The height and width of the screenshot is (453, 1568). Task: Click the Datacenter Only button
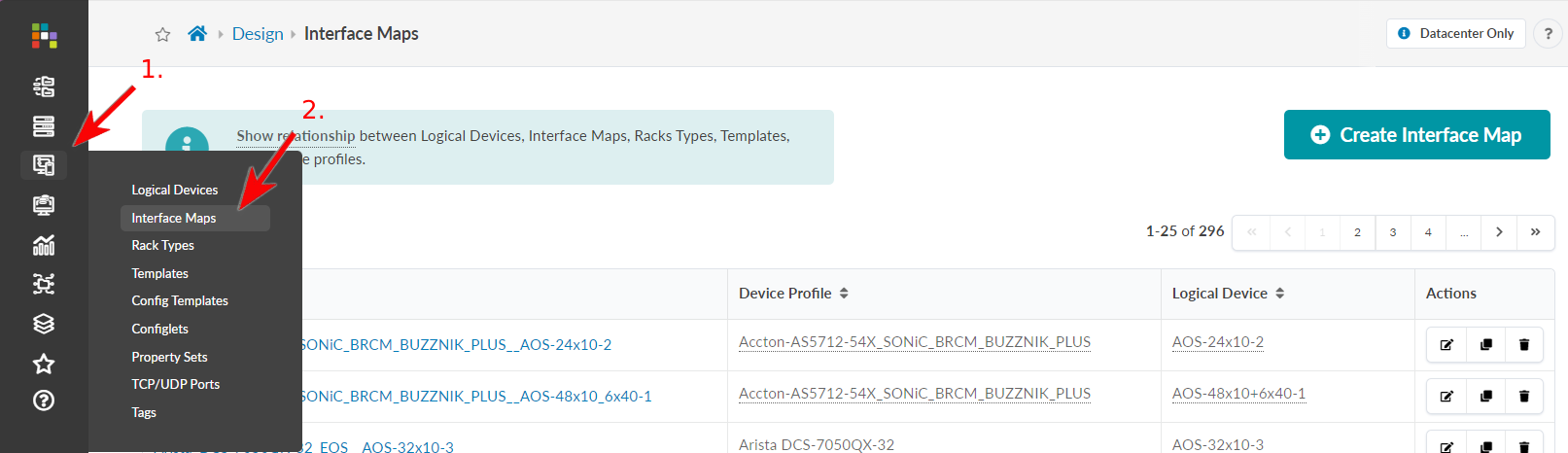tap(1455, 34)
